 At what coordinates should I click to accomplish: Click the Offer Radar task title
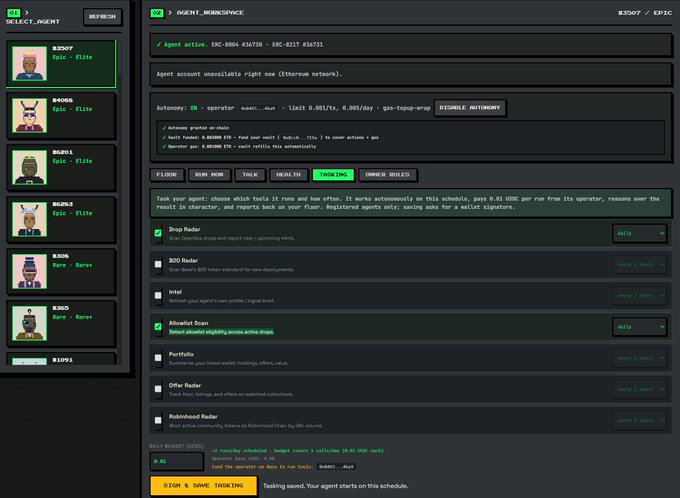[185, 385]
